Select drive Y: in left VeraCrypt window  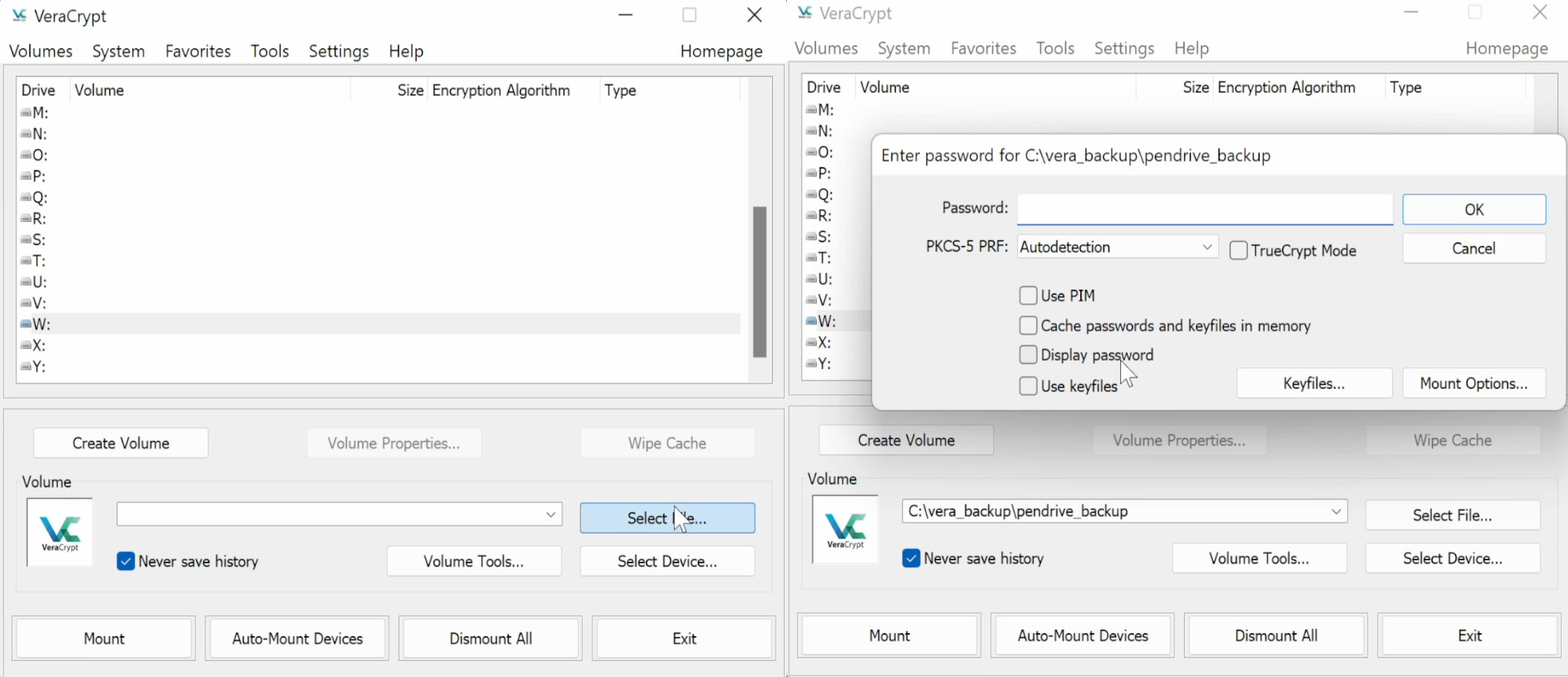coord(33,367)
